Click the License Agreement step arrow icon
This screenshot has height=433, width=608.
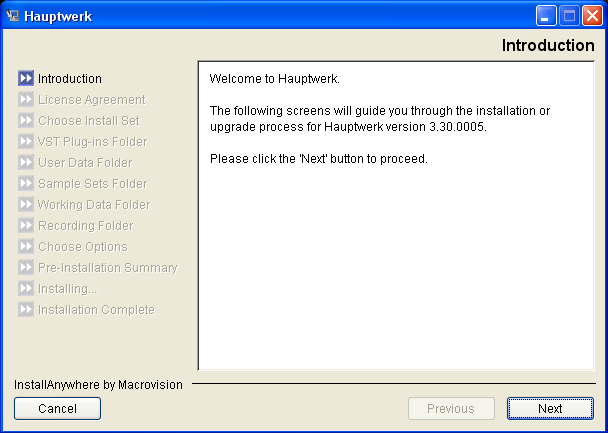[x=26, y=100]
